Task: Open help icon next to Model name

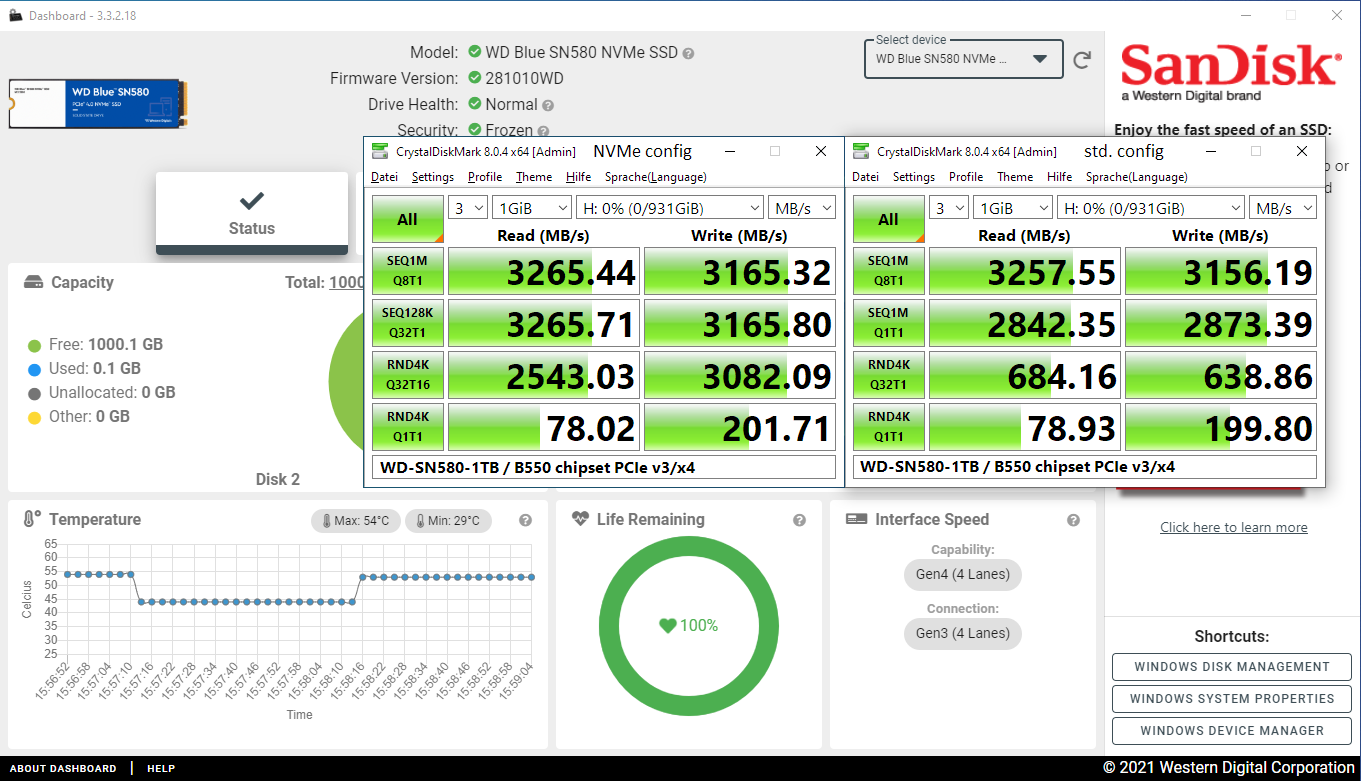Action: 688,53
